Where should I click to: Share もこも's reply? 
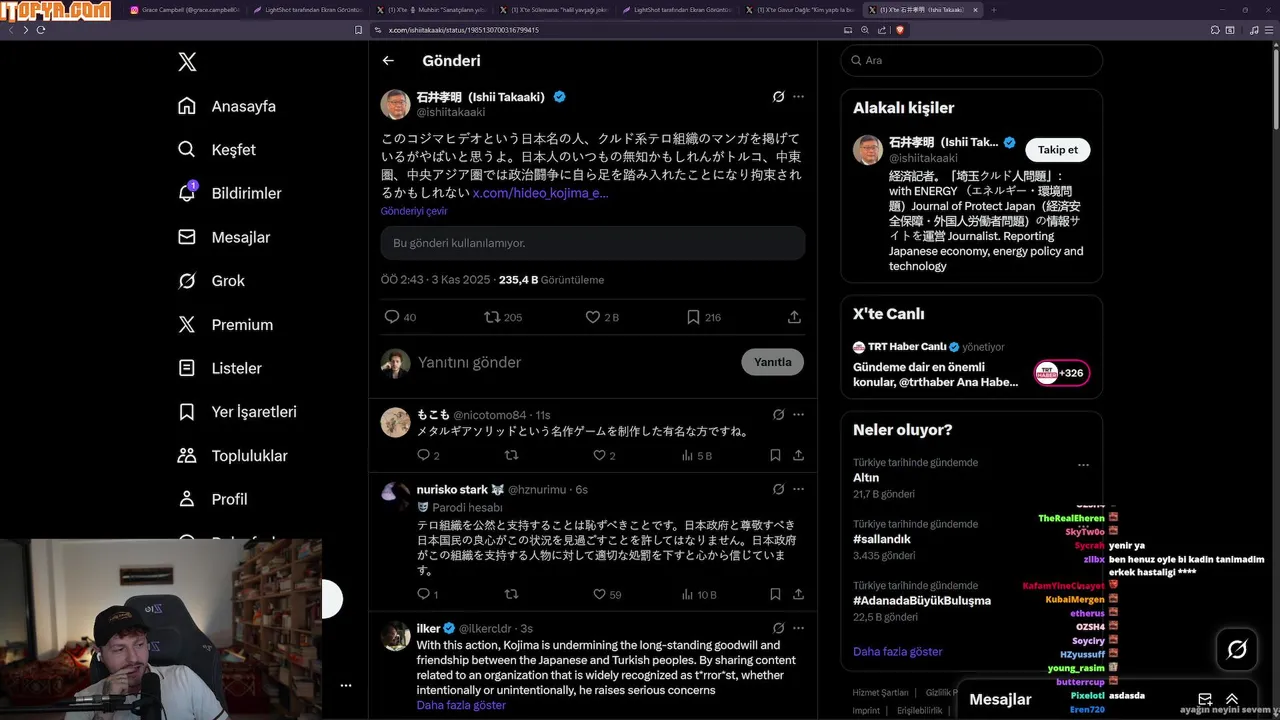tap(798, 455)
